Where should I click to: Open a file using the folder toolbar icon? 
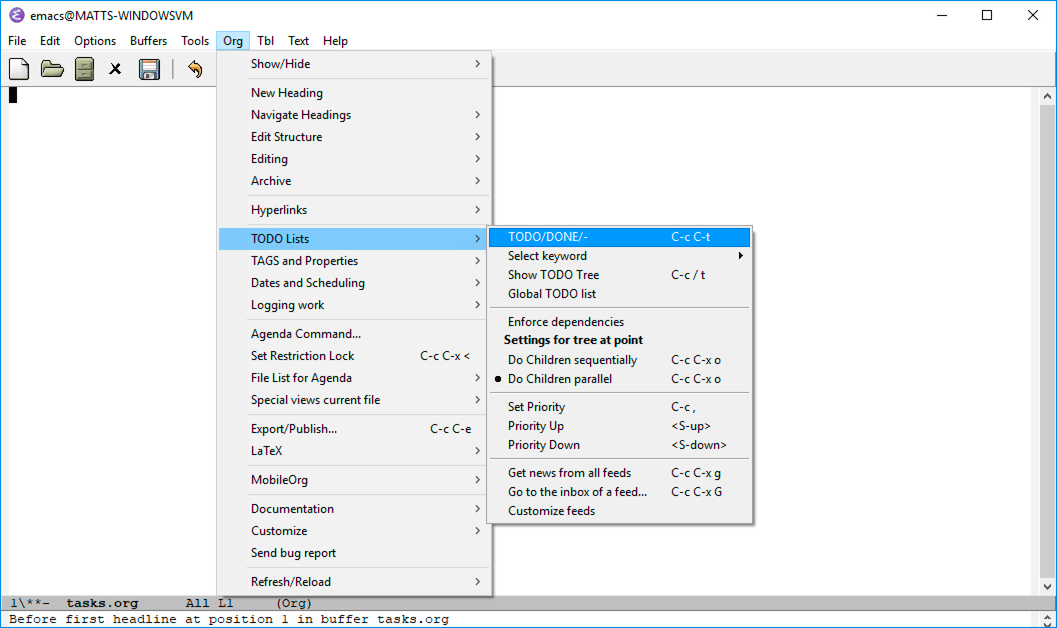click(51, 68)
